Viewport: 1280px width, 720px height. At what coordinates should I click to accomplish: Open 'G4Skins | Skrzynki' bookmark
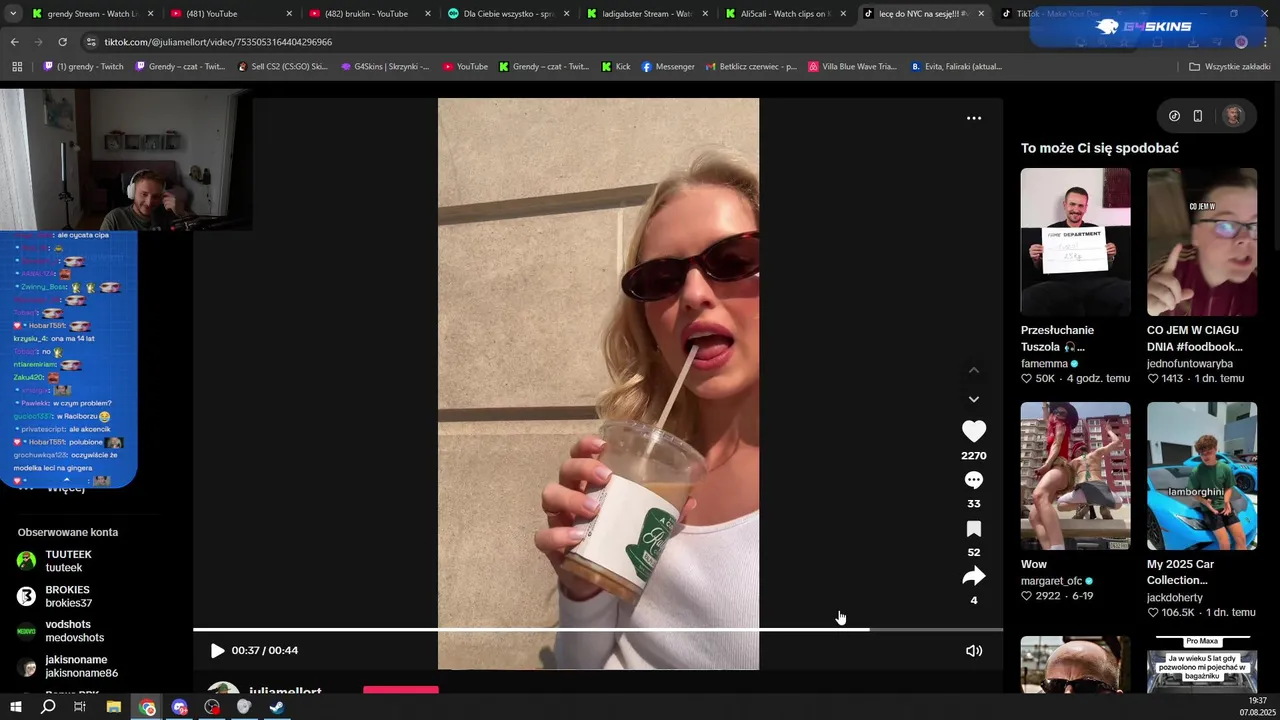point(384,67)
